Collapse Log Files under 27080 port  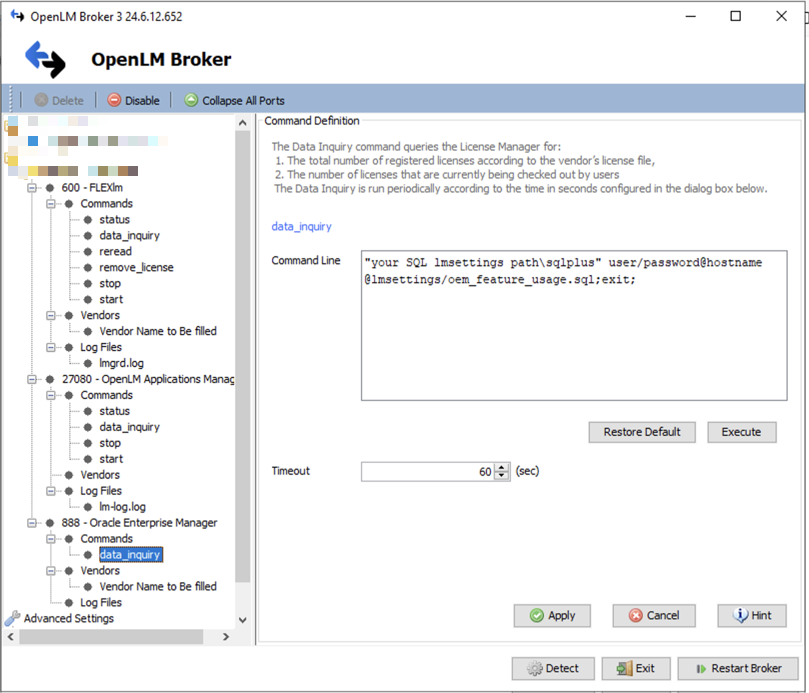tap(50, 491)
